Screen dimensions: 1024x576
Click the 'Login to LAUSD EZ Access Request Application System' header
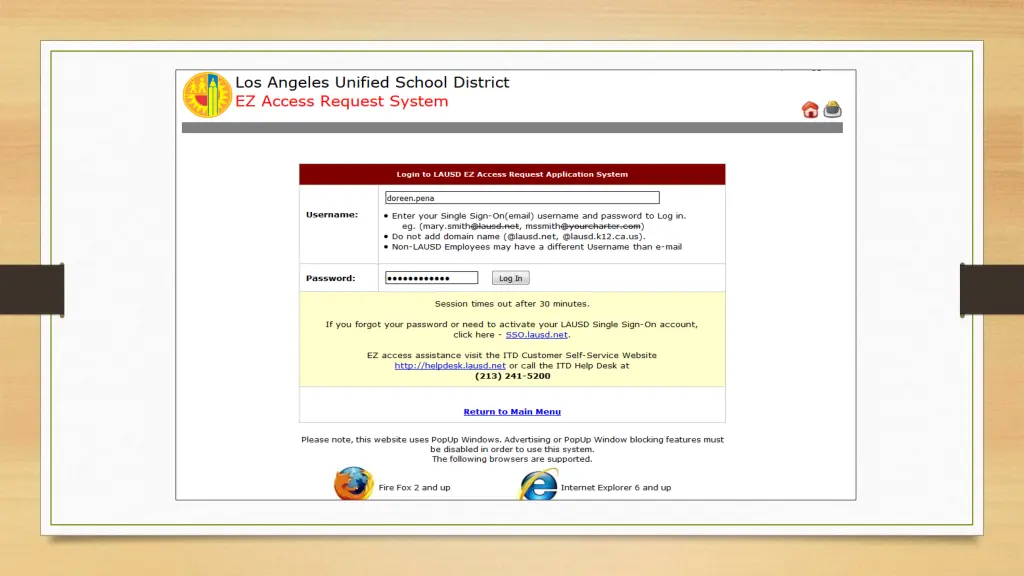point(512,174)
